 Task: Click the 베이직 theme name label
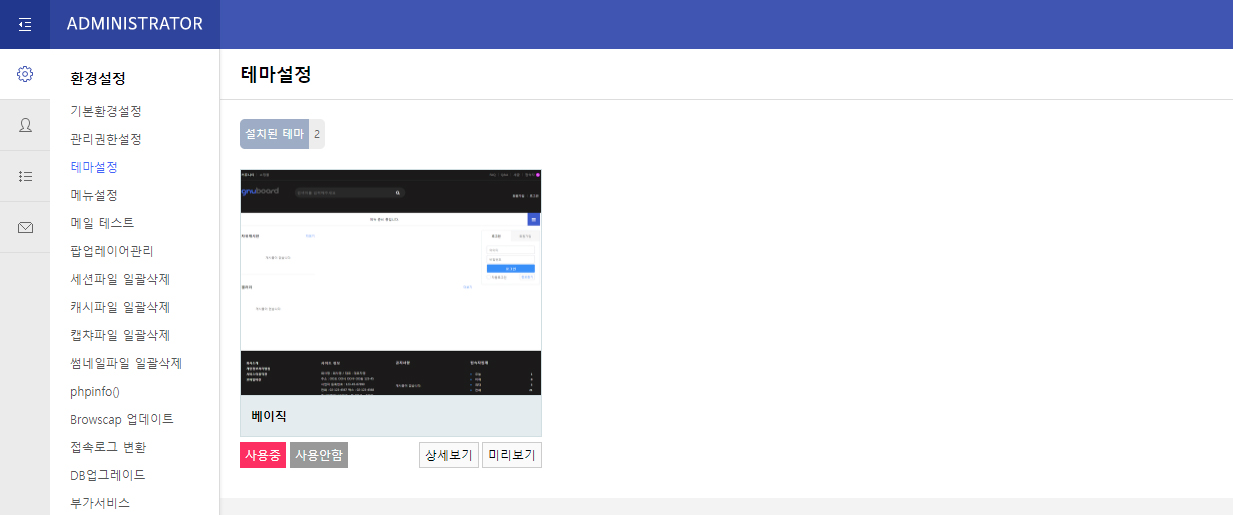pyautogui.click(x=269, y=416)
